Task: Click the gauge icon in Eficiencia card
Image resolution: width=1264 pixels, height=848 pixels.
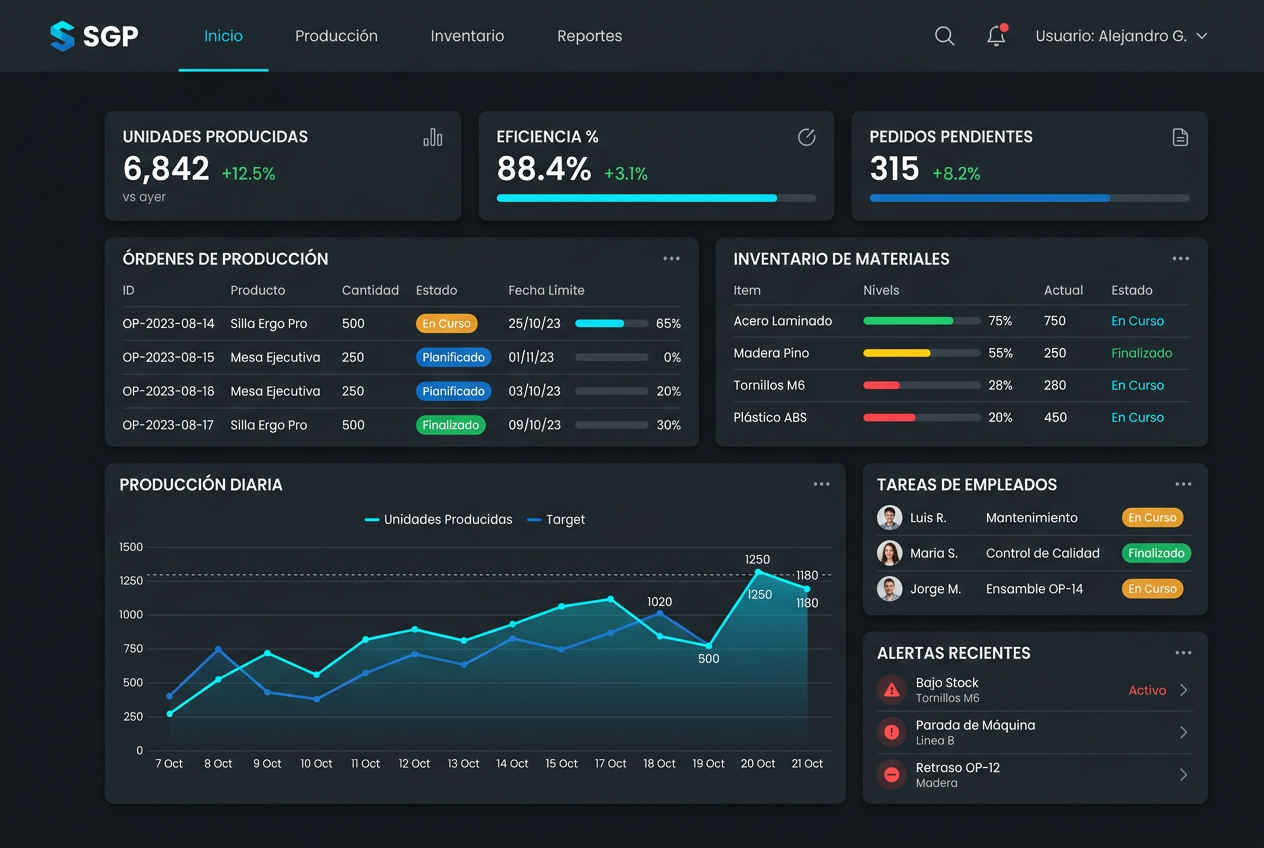Action: (x=806, y=138)
